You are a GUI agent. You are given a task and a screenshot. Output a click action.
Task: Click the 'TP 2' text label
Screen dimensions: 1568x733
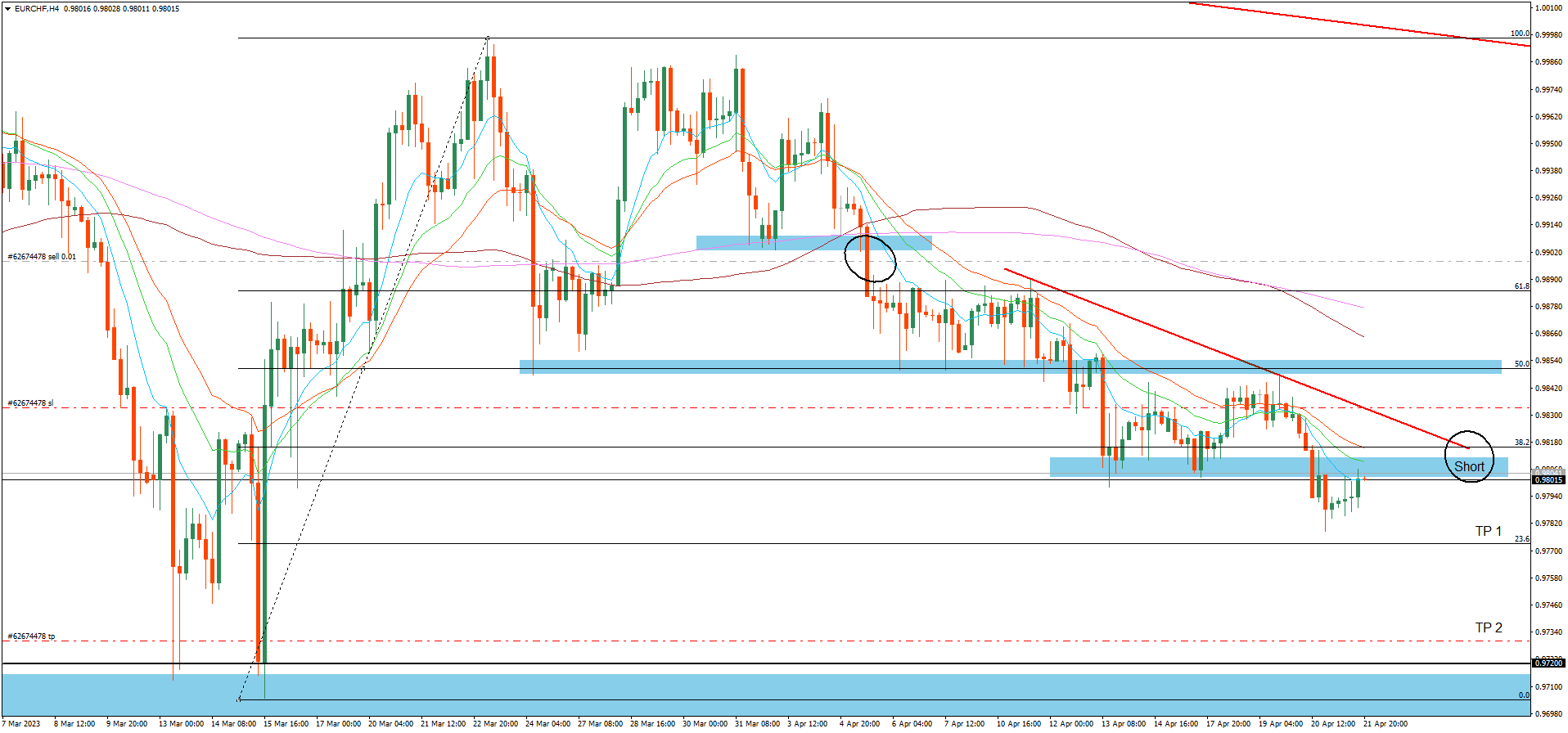tap(1489, 628)
